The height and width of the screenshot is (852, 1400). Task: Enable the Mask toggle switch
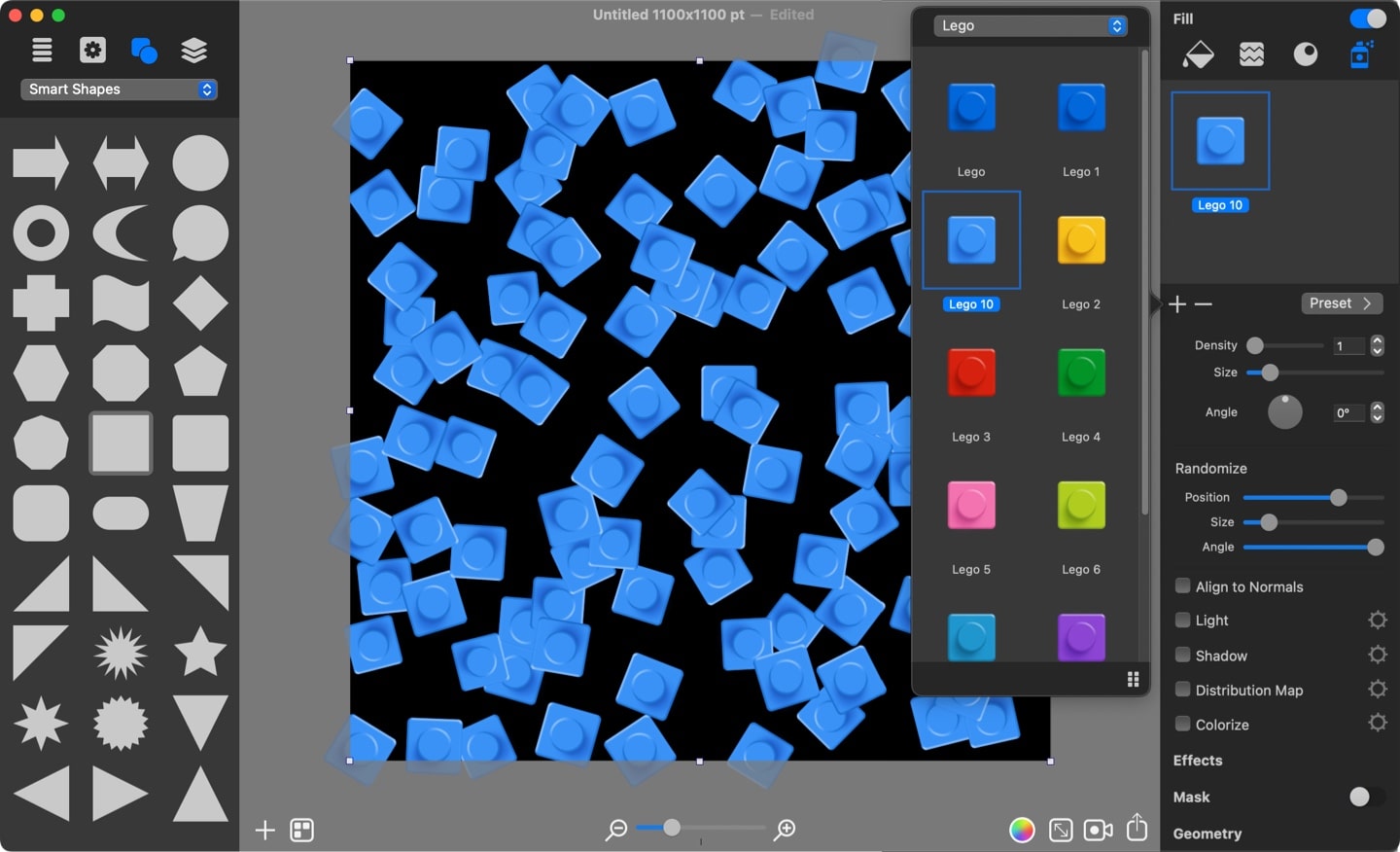(x=1368, y=797)
